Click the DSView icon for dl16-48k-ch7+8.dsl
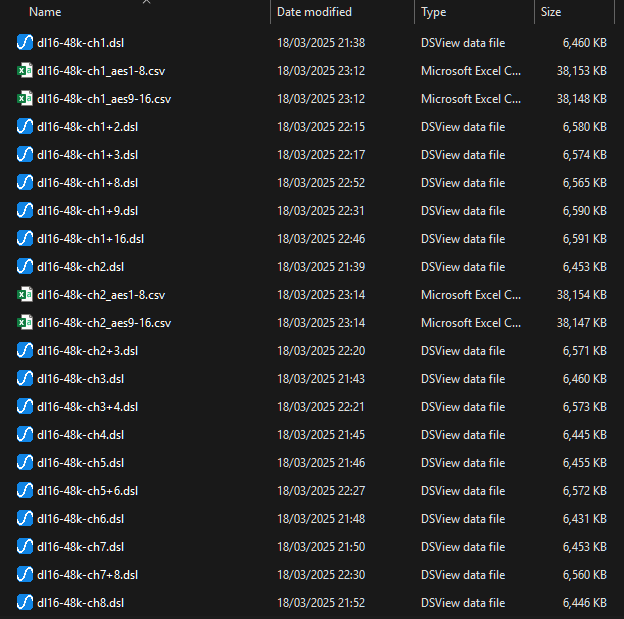Screen dimensions: 624x619 click(25, 574)
